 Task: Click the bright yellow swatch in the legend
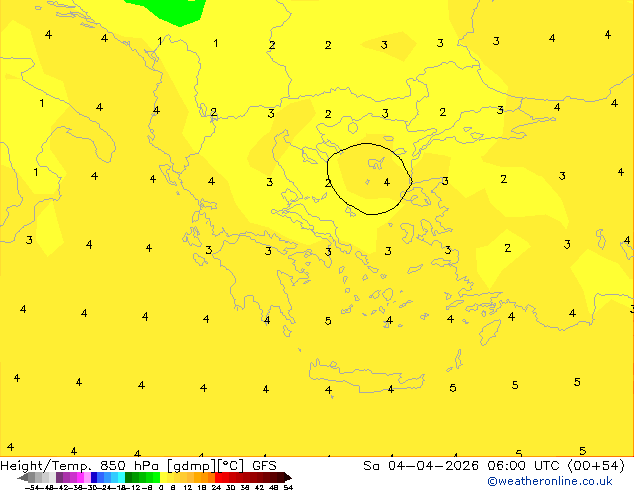pos(163,477)
